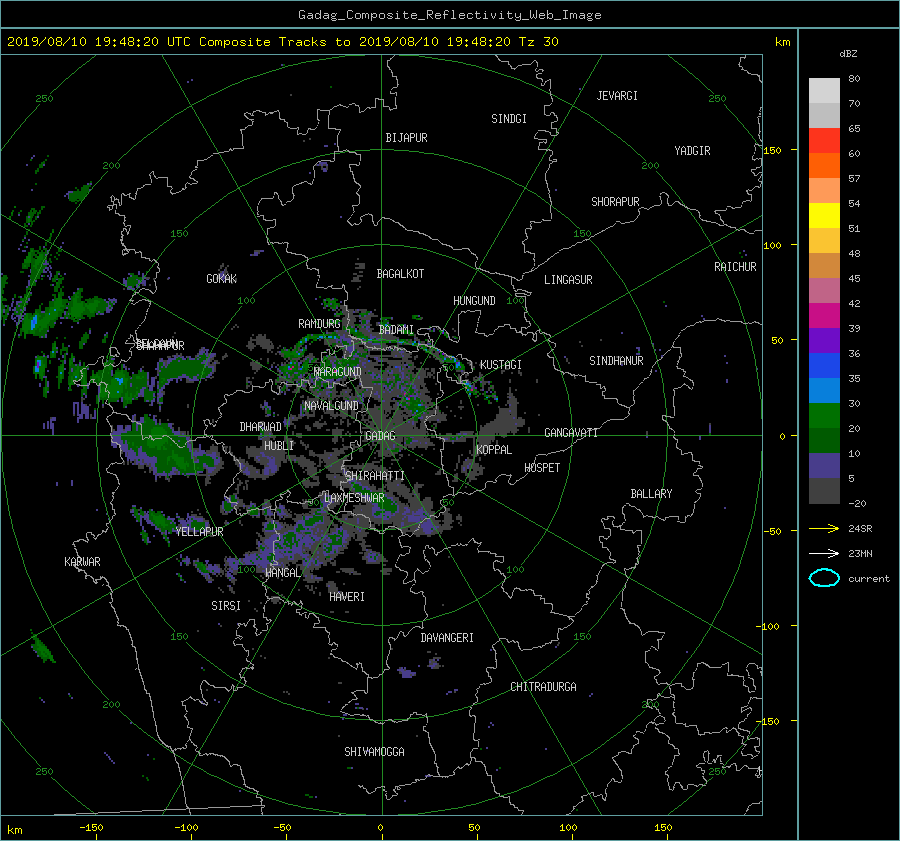
Task: Click the RAMDURG city label
Action: click(x=319, y=324)
